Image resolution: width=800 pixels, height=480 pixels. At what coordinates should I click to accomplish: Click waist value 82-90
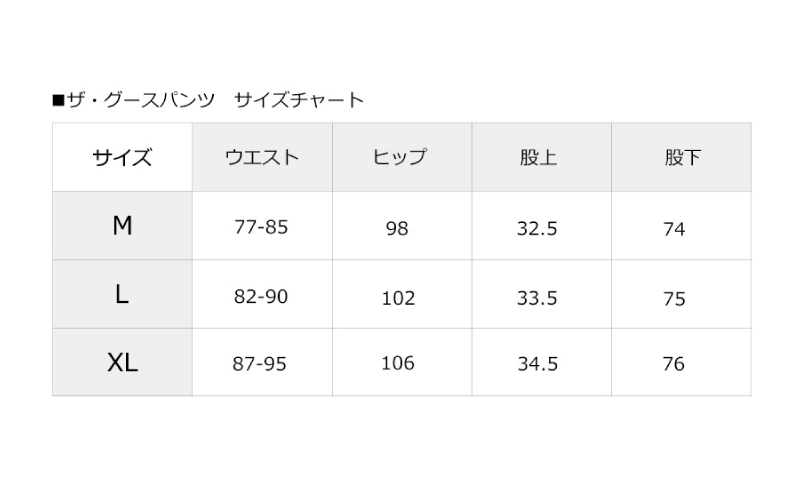tap(261, 296)
